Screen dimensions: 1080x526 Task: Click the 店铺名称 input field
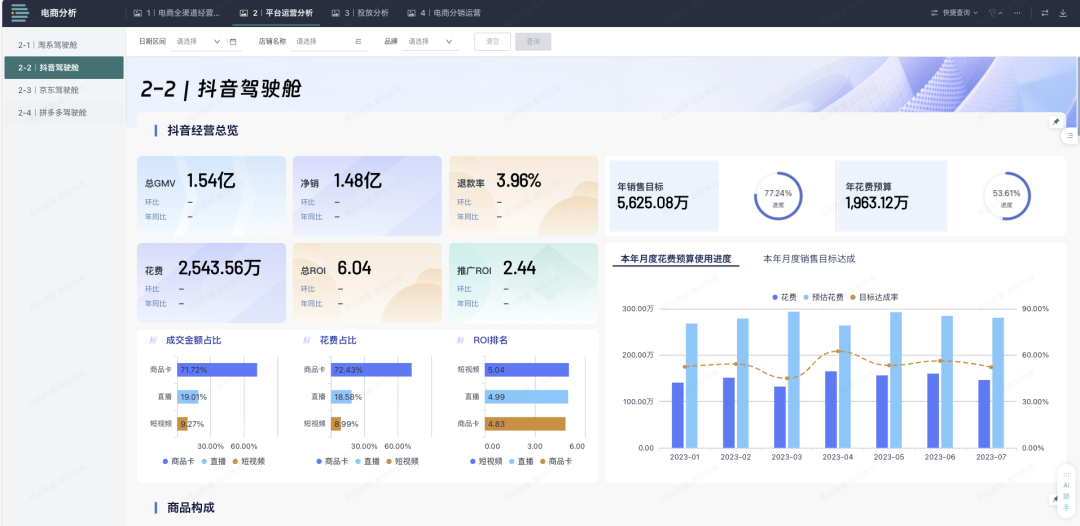coord(327,41)
